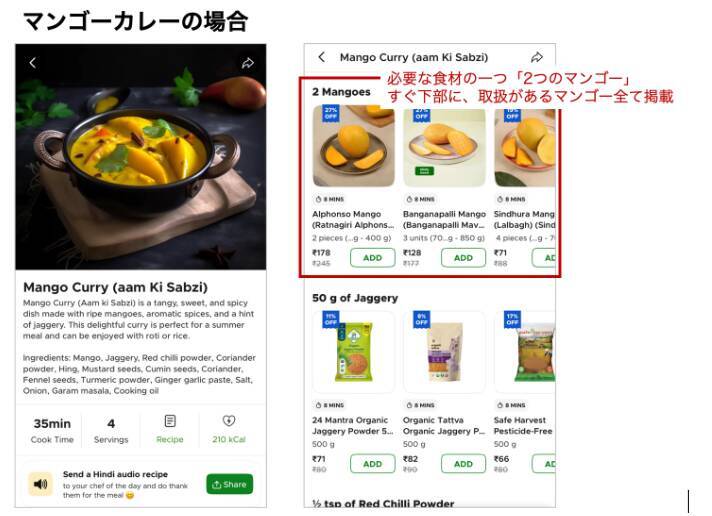This screenshot has height=516, width=712.
Task: Tap the 4 Servings stat
Action: click(x=111, y=431)
